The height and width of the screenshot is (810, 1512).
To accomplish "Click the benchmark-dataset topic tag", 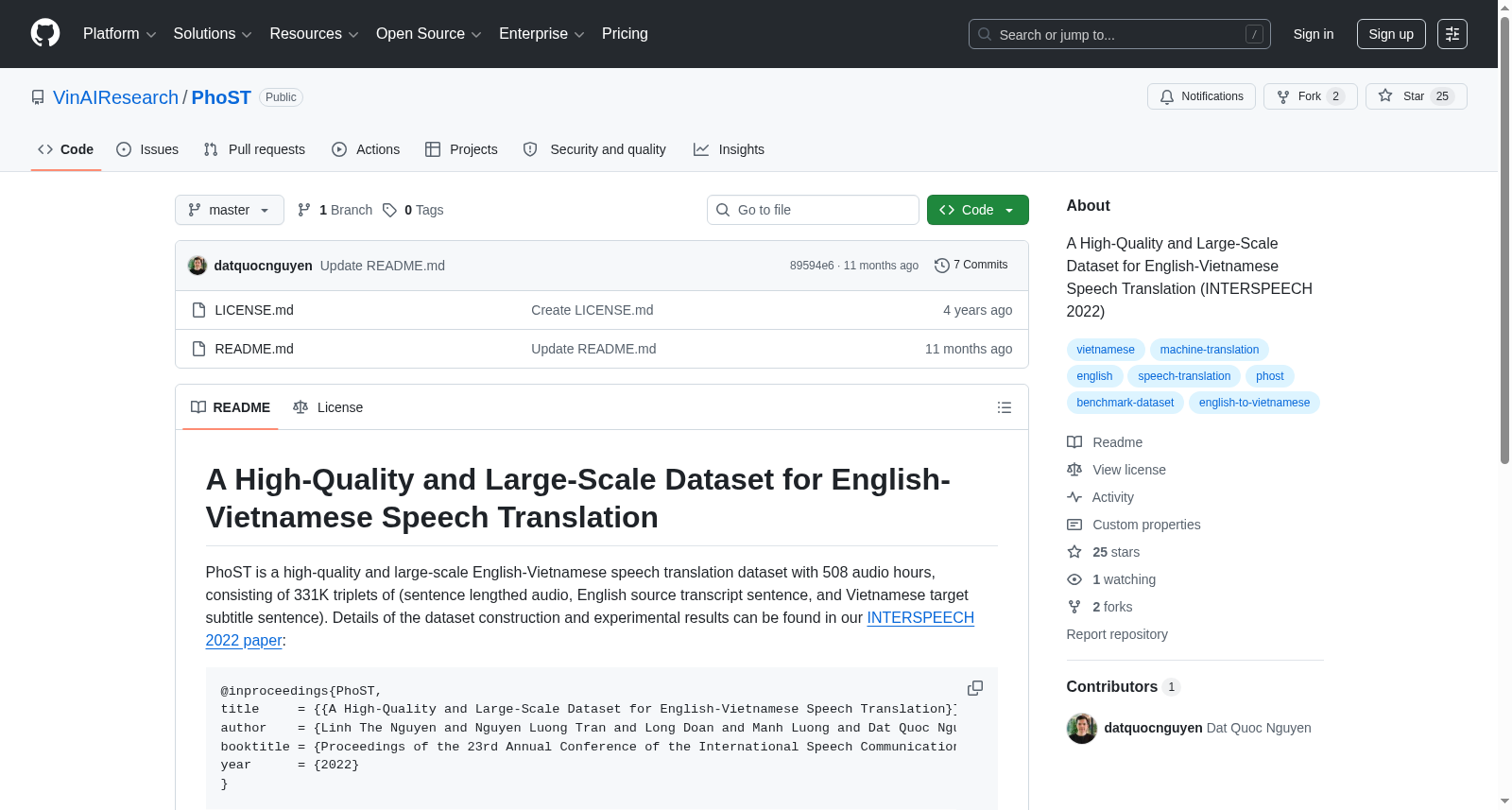I will 1125,403.
